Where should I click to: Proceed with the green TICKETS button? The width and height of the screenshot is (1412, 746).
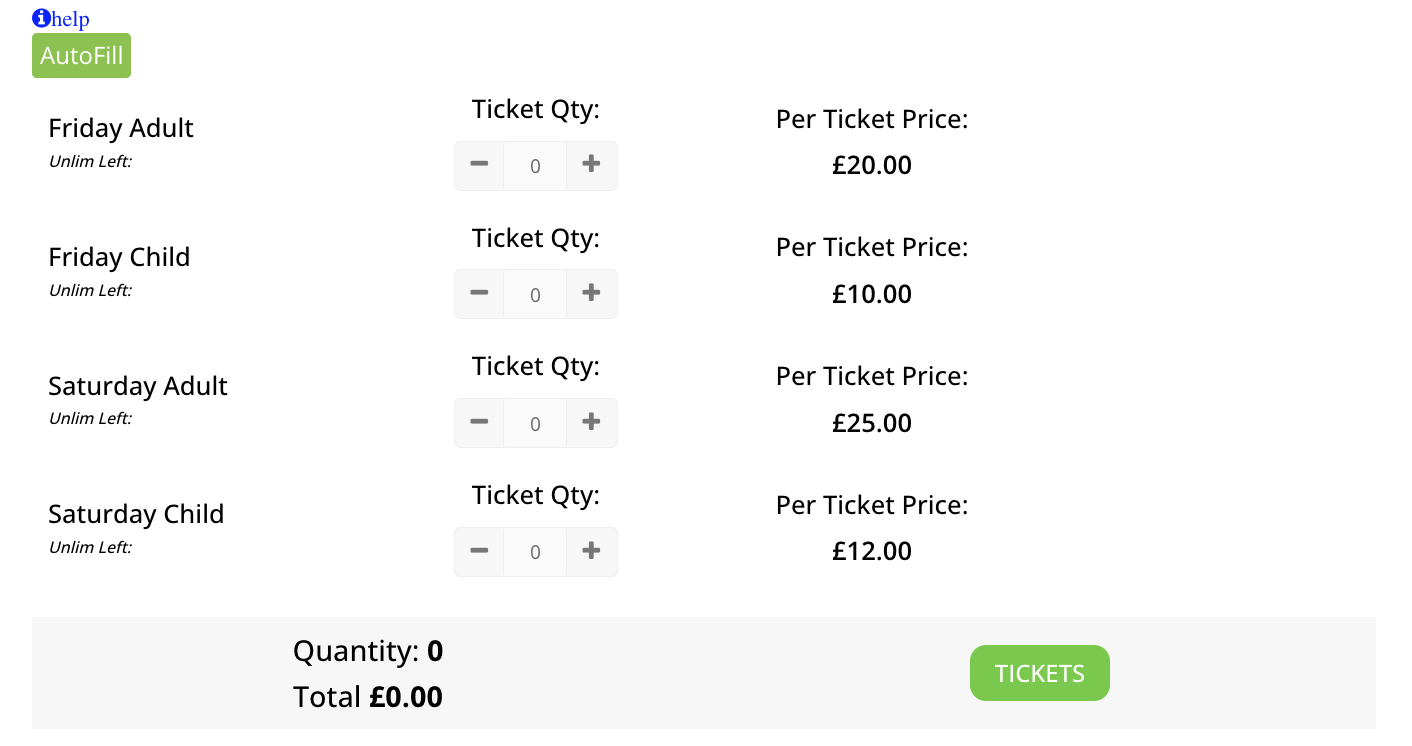1039,673
